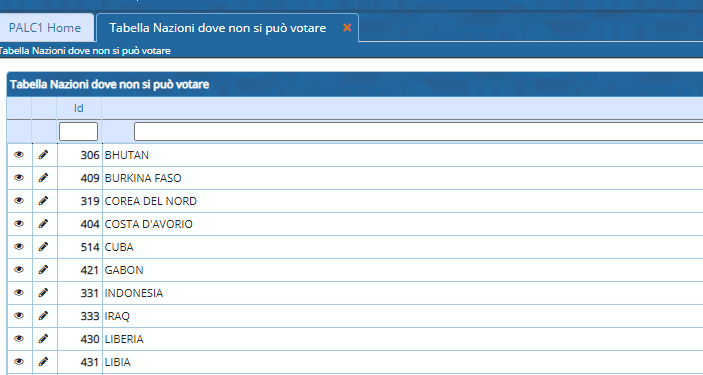
Task: Edit the GABON row pencil icon
Action: (43, 270)
